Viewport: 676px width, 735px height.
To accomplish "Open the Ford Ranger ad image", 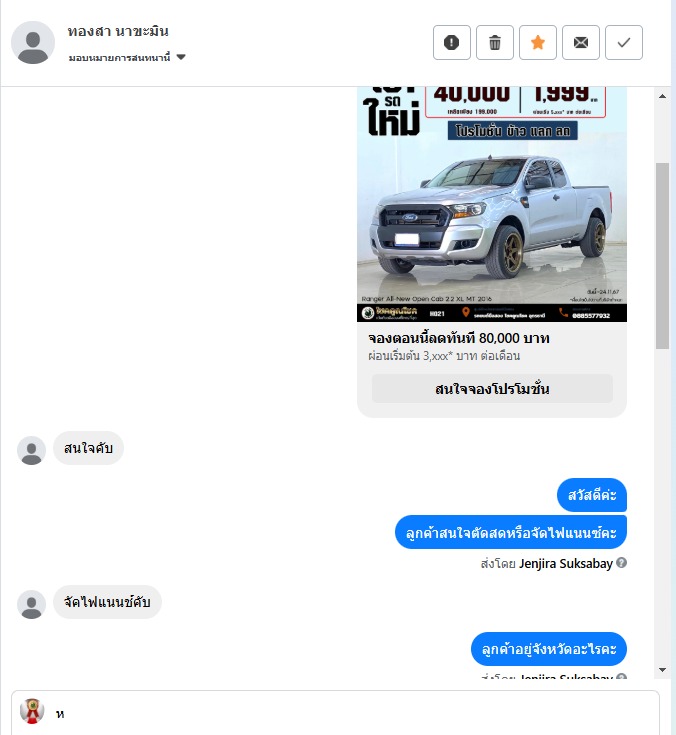I will 492,204.
